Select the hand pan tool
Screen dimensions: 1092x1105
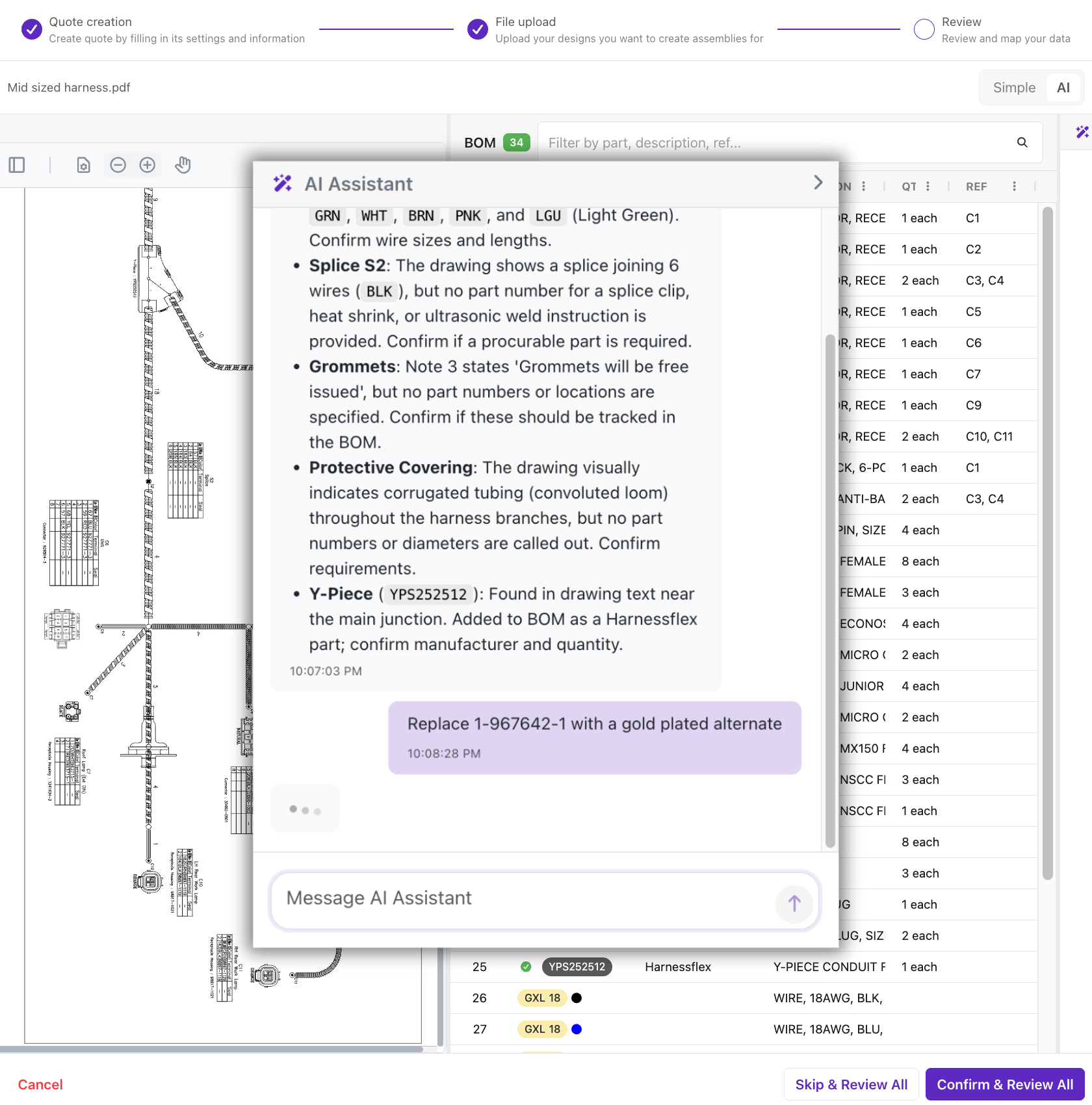pyautogui.click(x=183, y=165)
